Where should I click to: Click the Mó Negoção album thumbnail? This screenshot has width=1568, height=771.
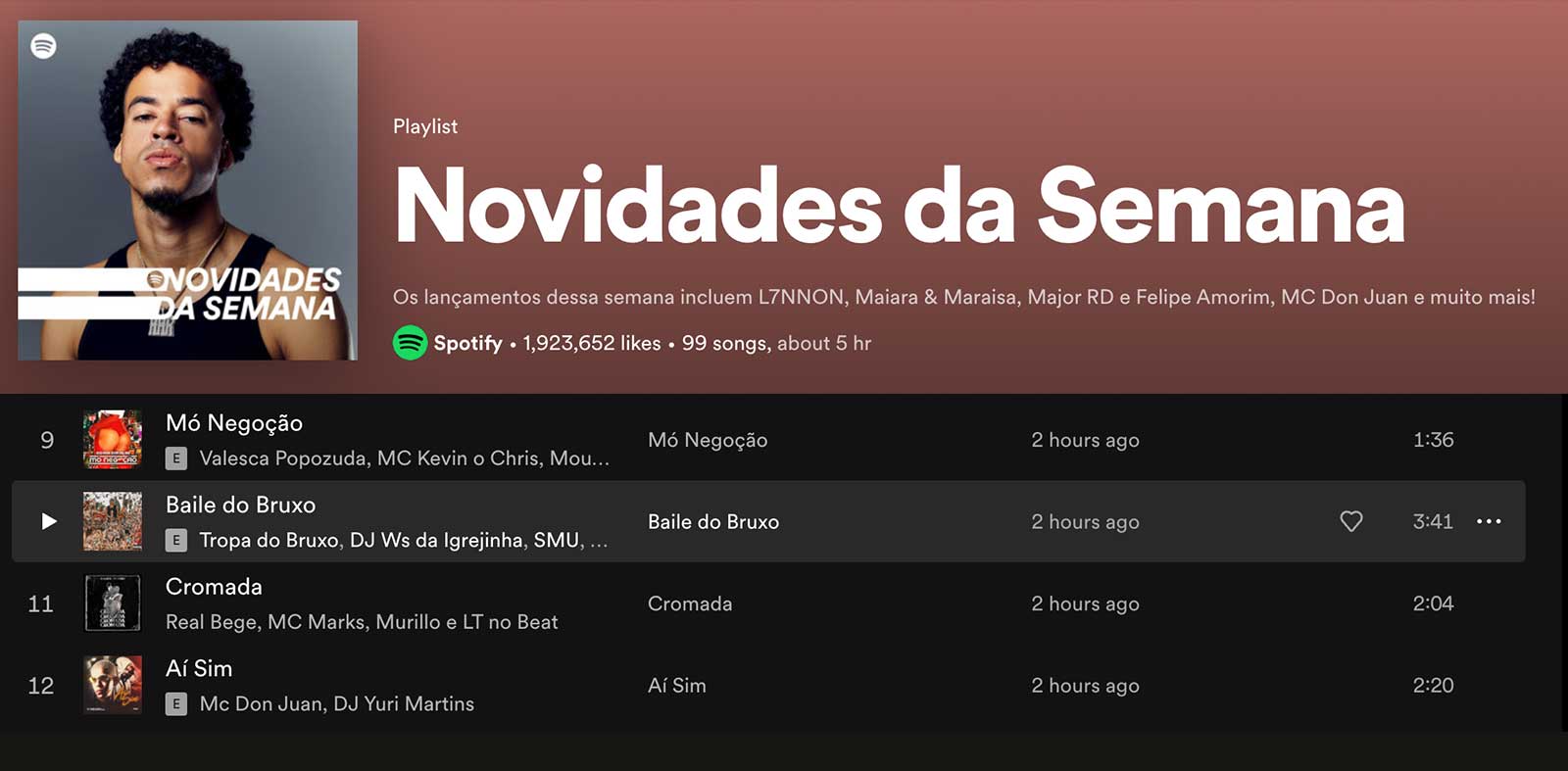(x=113, y=439)
